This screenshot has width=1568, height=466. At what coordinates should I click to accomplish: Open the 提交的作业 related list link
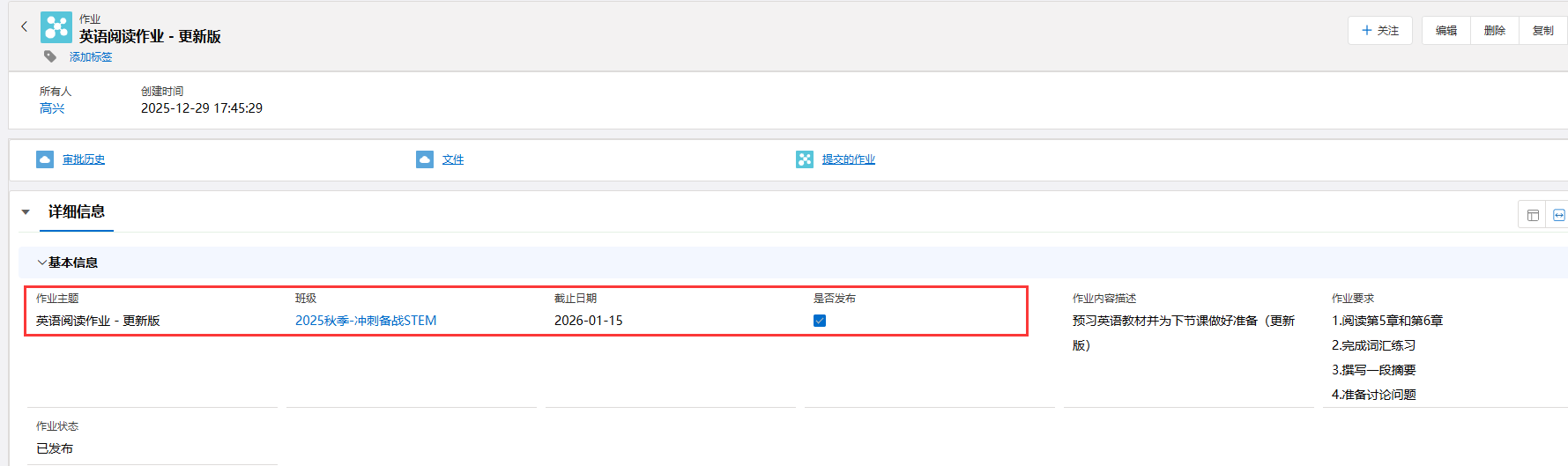point(849,159)
